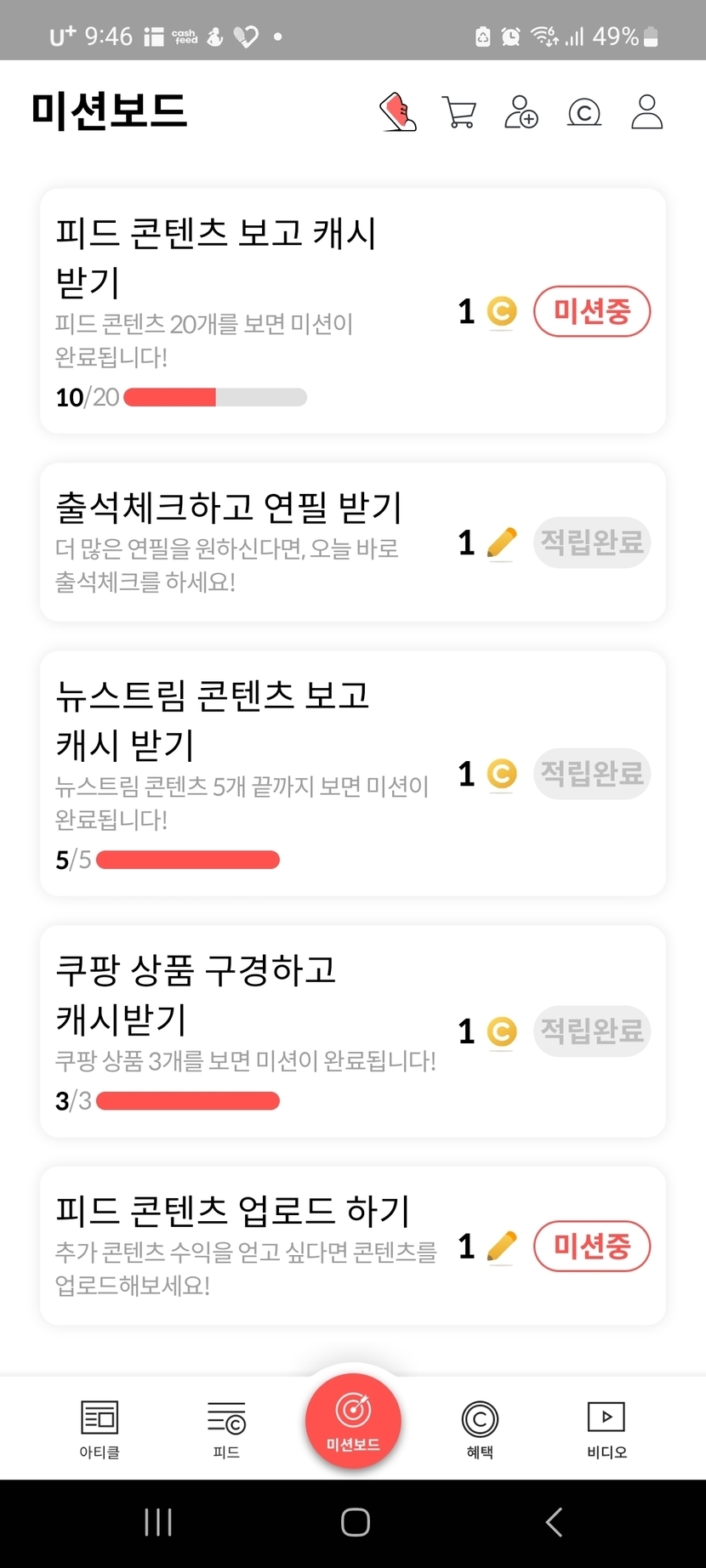Go to the 비디오 tab
Image resolution: width=706 pixels, height=1568 pixels.
pyautogui.click(x=606, y=1429)
